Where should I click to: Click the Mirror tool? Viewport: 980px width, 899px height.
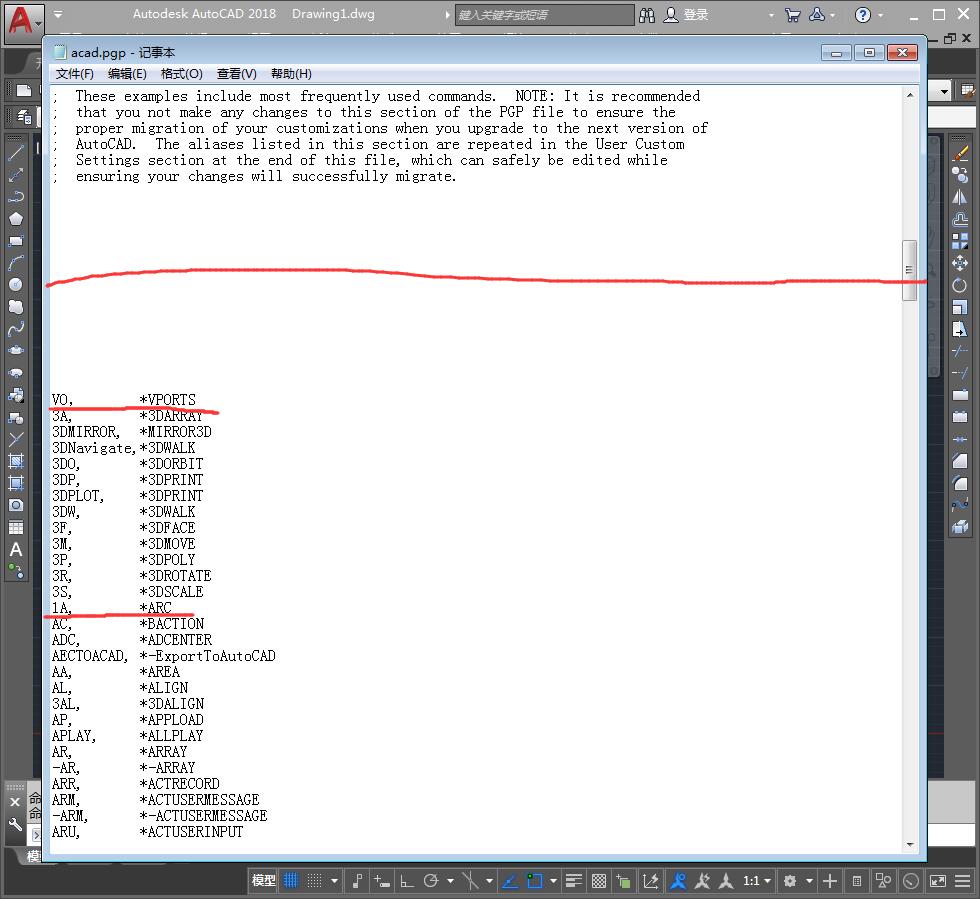click(x=960, y=197)
